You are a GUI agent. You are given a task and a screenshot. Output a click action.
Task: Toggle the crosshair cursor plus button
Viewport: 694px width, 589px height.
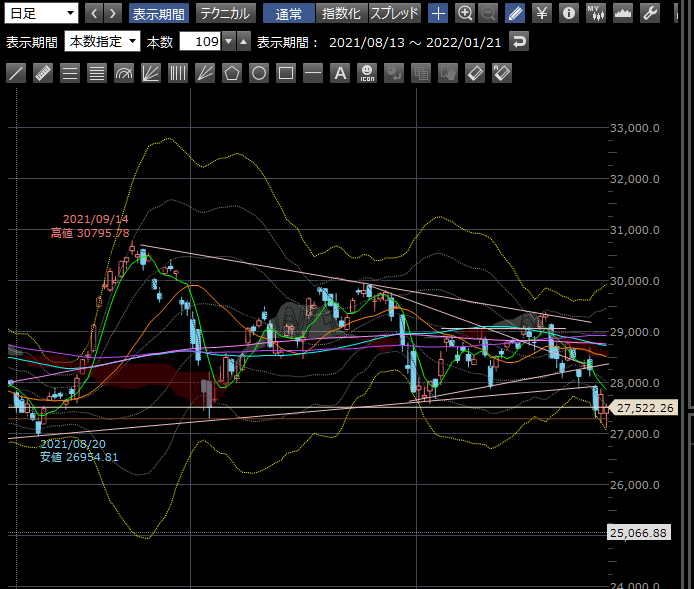pyautogui.click(x=438, y=13)
